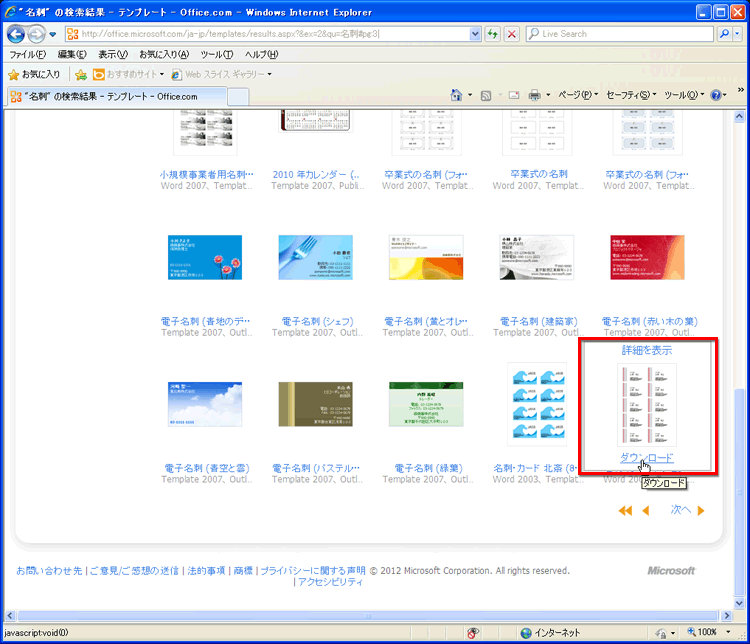750x644 pixels.
Task: Click the magnifier Search button
Action: (725, 34)
